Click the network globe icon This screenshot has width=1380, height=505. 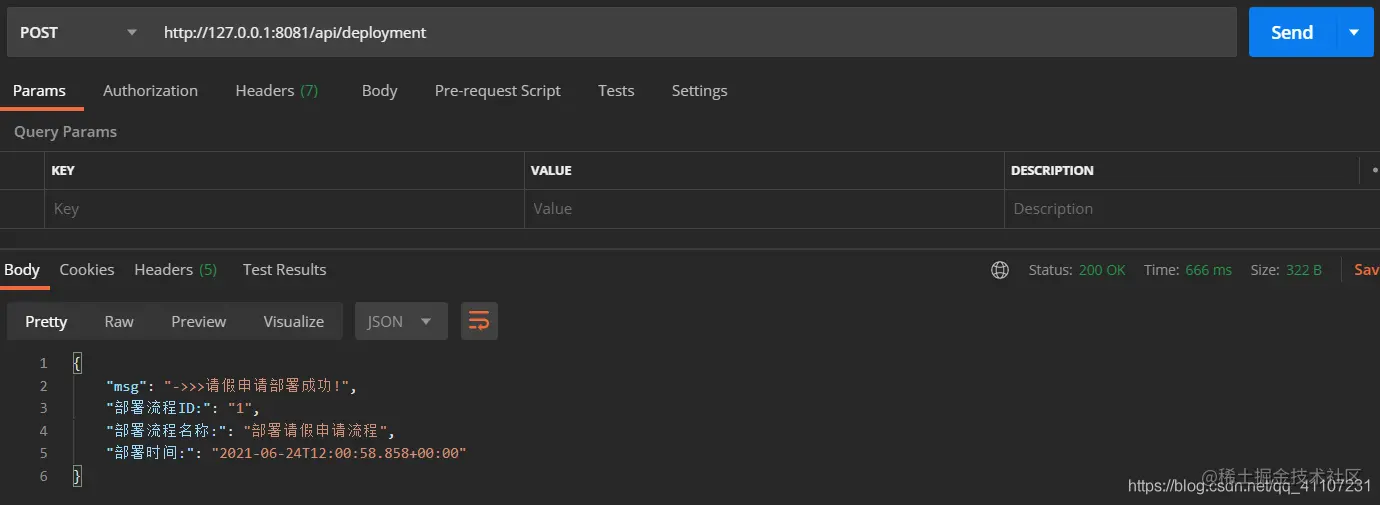pos(1000,270)
